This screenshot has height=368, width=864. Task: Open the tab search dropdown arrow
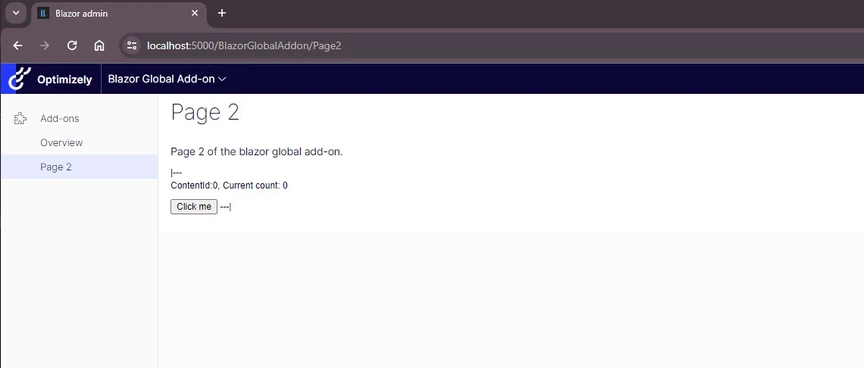tap(16, 13)
